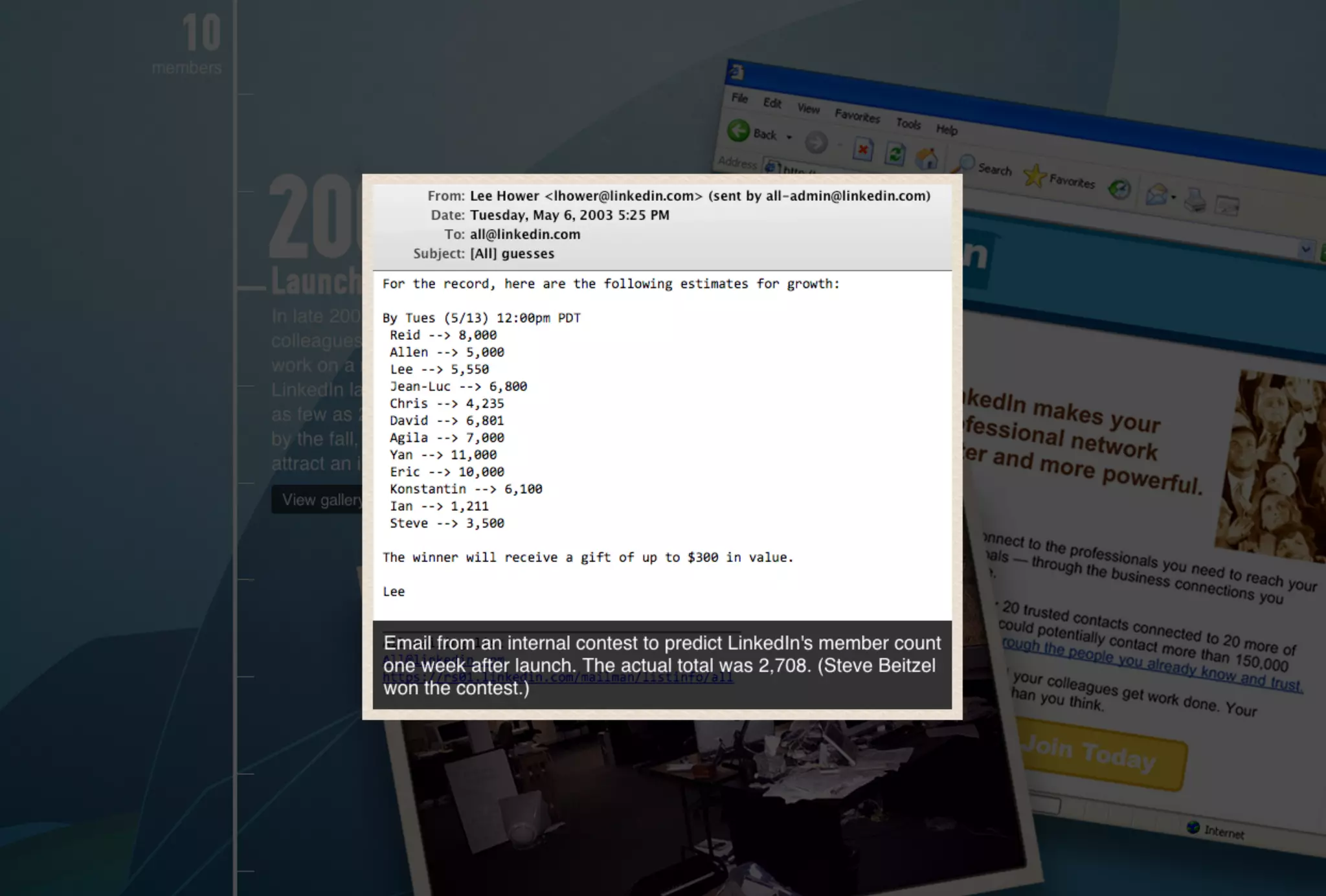This screenshot has height=896, width=1326.
Task: Open the Help menu in browser window
Action: tap(947, 129)
